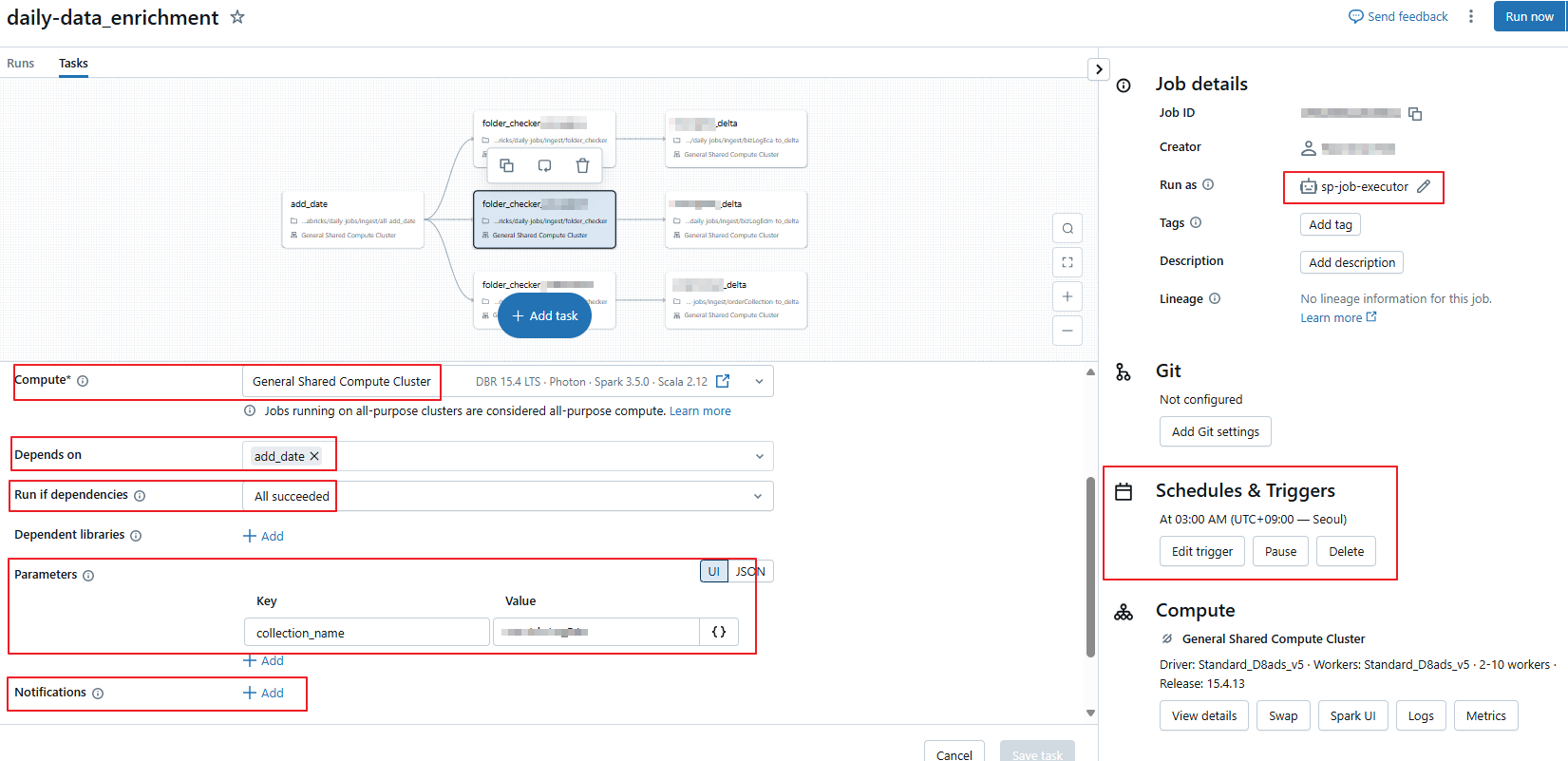
Task: Open the cluster Metrics
Action: (1485, 715)
